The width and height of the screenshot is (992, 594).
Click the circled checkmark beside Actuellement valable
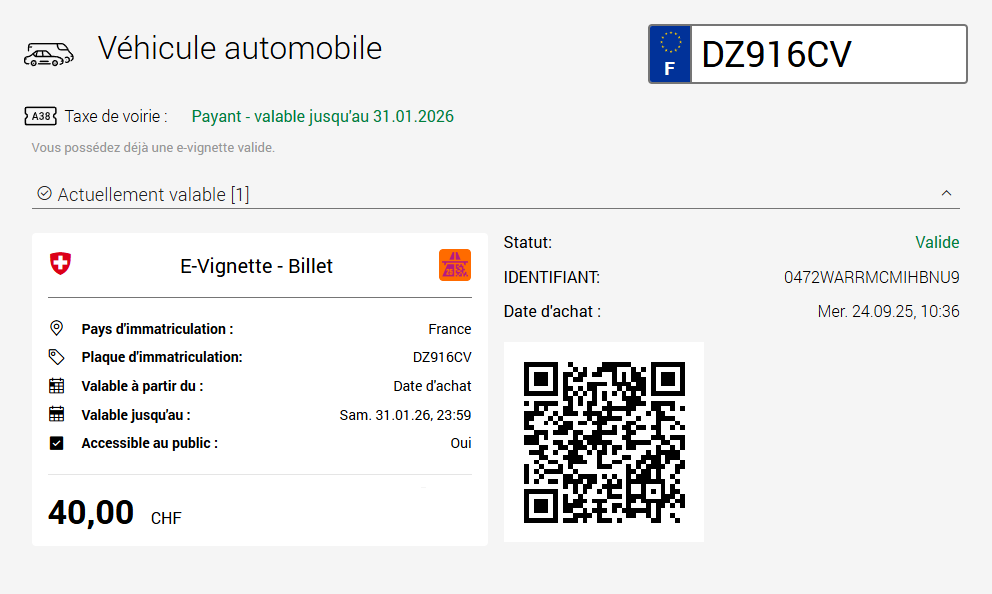click(44, 193)
